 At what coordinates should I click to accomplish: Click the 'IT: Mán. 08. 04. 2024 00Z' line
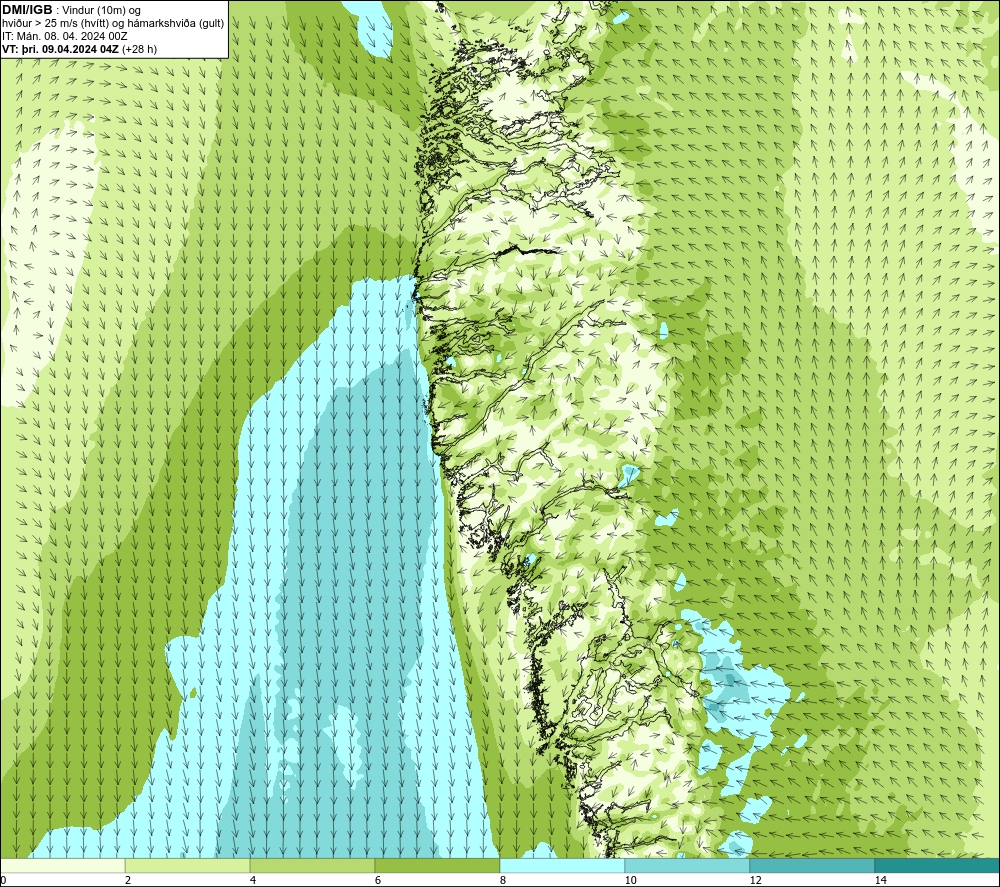[x=64, y=36]
